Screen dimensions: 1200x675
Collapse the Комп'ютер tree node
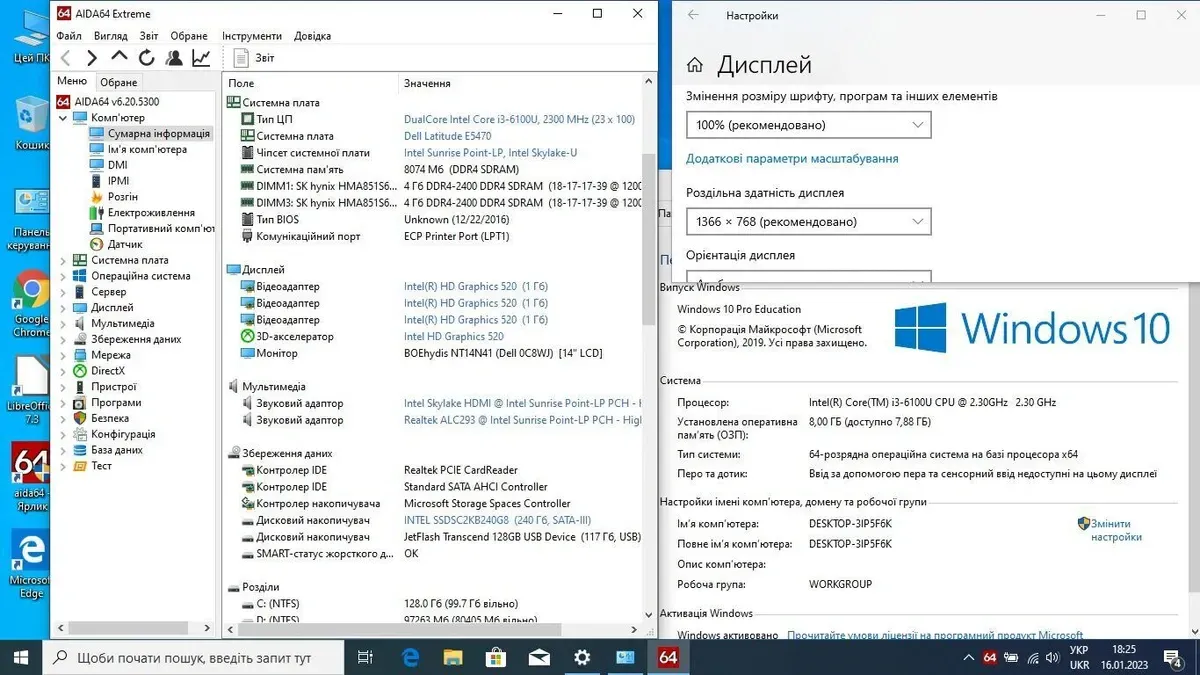tap(64, 118)
